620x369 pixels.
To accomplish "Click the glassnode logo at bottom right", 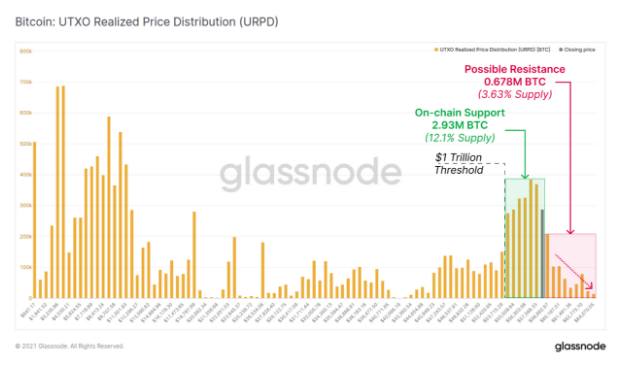I will pos(580,346).
